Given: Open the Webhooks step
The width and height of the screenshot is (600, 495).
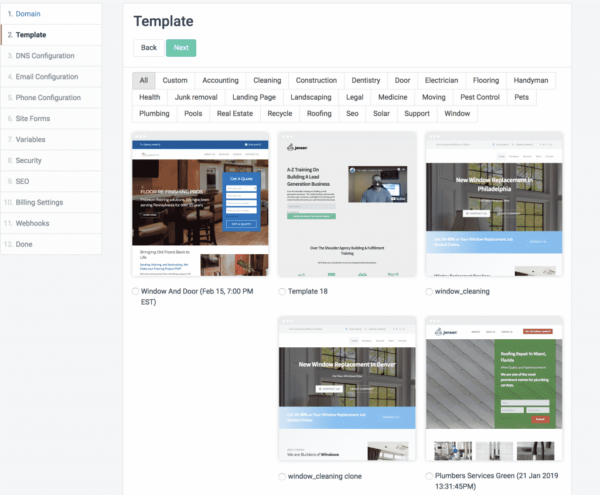Looking at the screenshot, I should pos(51,223).
